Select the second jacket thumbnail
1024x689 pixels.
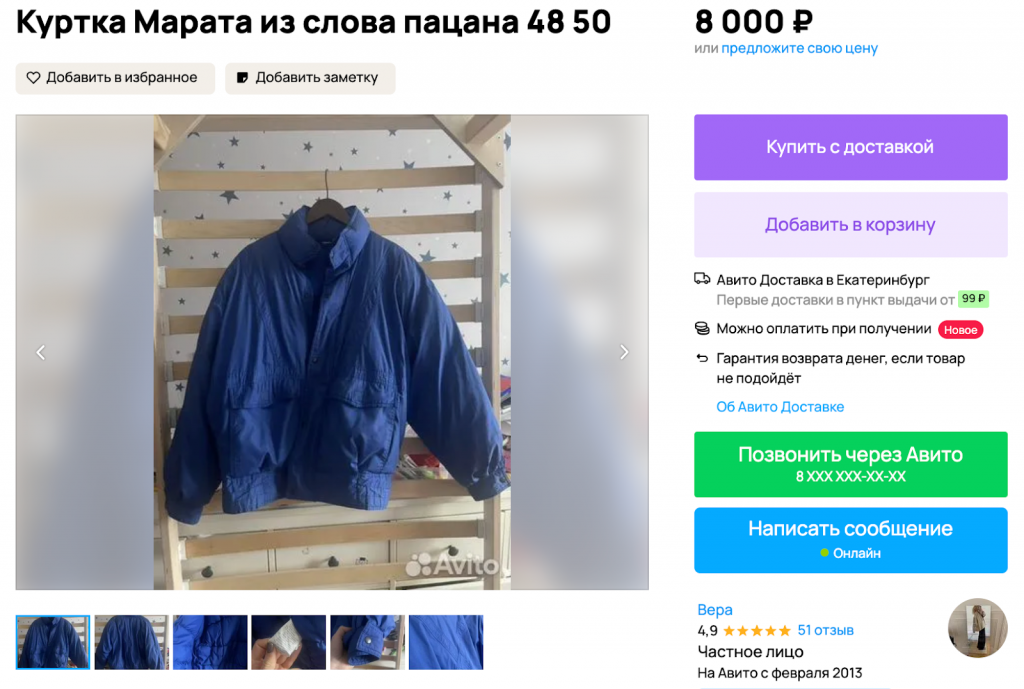coord(131,642)
